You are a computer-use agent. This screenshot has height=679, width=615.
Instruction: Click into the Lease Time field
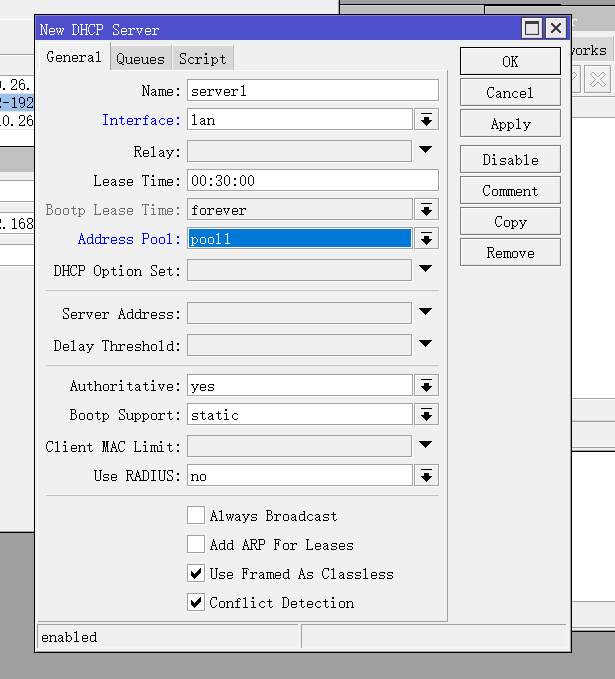[312, 181]
